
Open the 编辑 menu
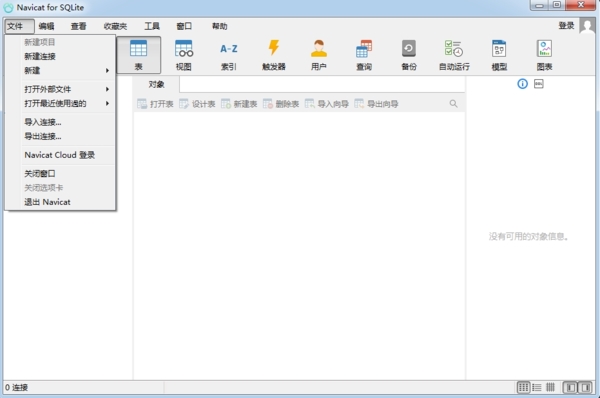46,26
